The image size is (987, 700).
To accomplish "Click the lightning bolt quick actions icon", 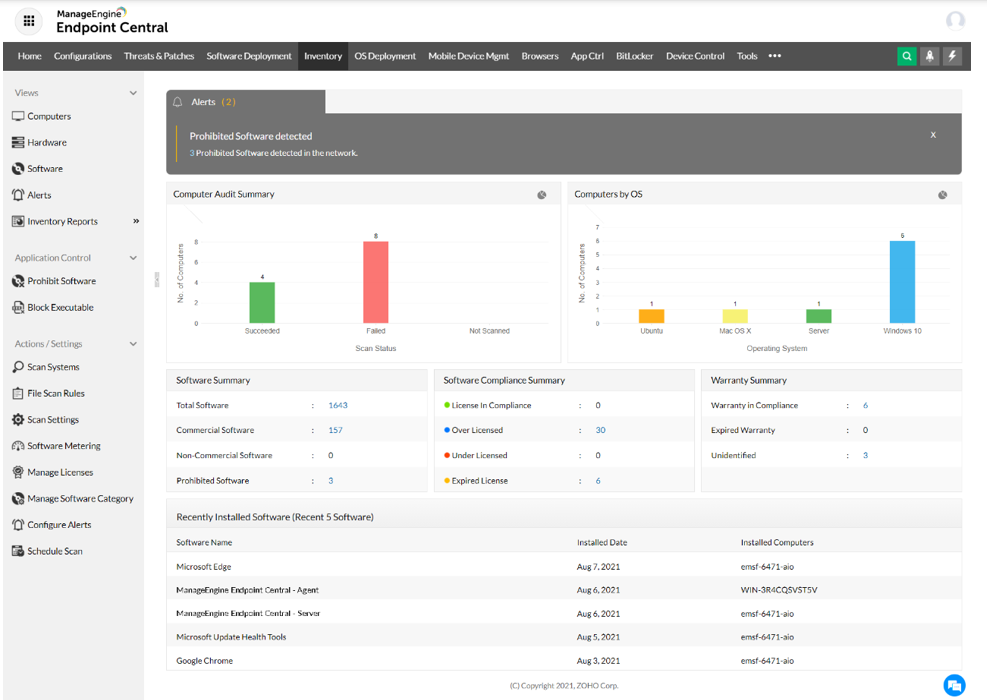I will (x=952, y=56).
